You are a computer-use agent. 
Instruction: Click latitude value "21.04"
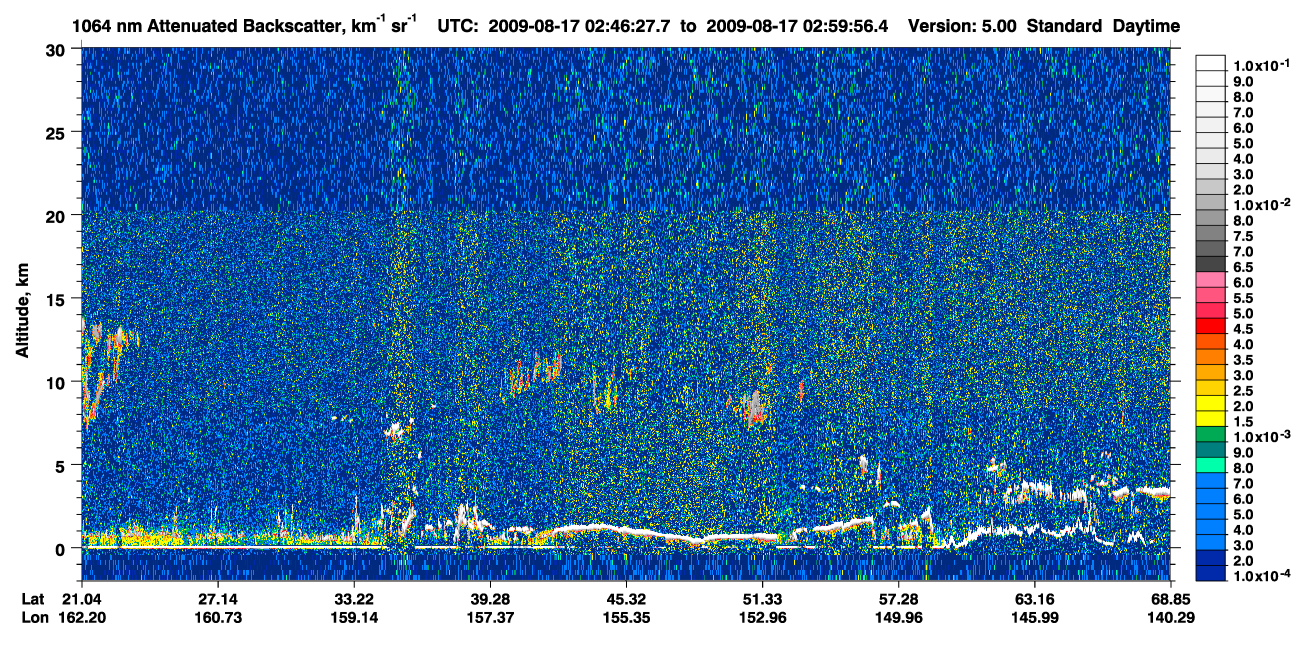coord(82,599)
